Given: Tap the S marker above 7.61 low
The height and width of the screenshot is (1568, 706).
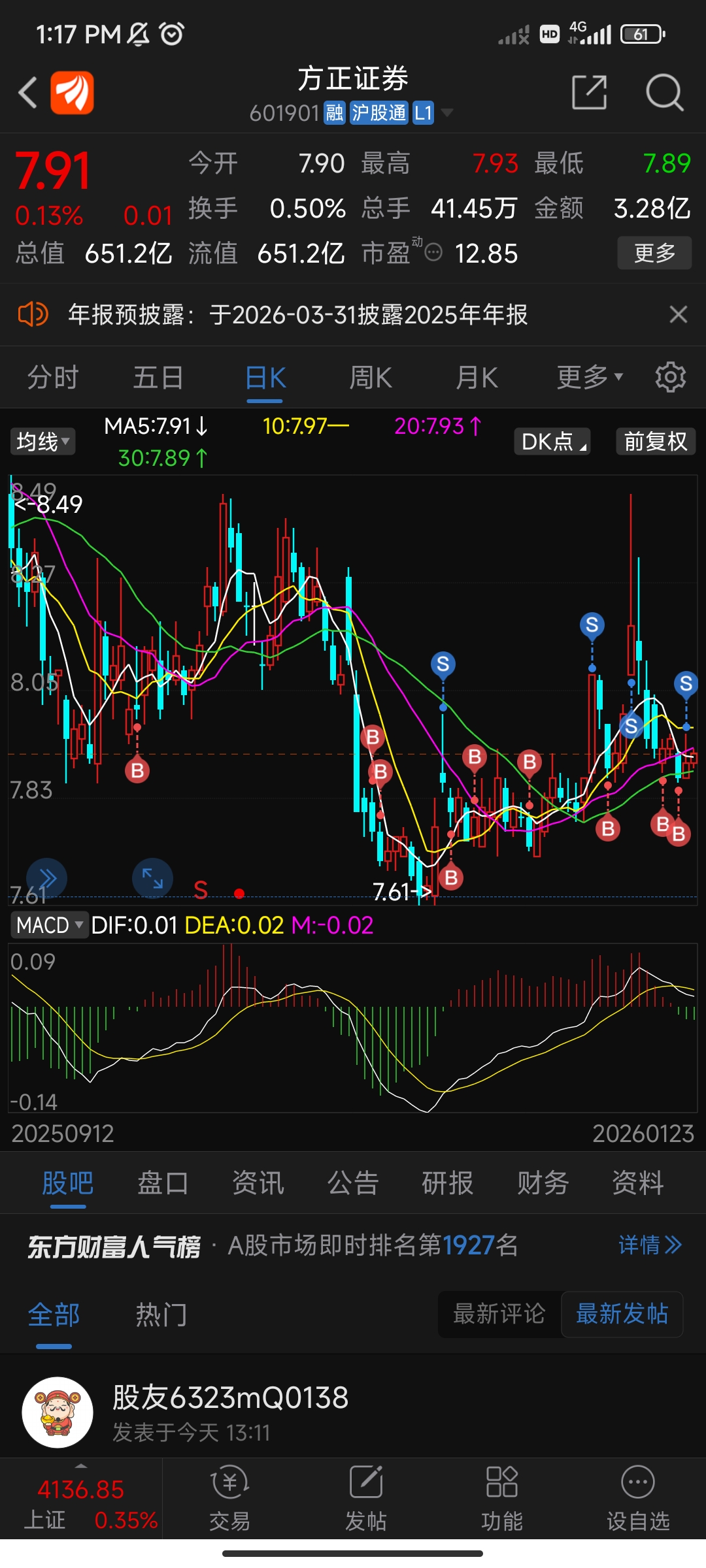Looking at the screenshot, I should click(443, 664).
